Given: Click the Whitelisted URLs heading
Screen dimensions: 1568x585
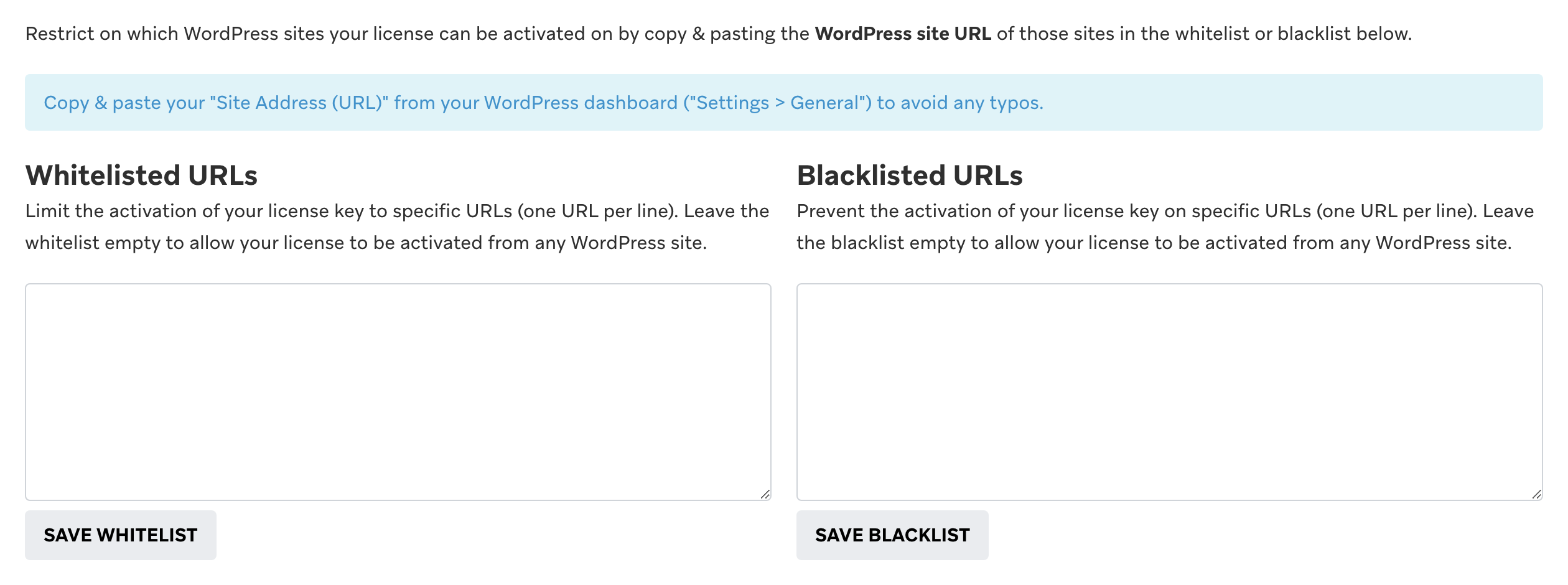Looking at the screenshot, I should (141, 175).
